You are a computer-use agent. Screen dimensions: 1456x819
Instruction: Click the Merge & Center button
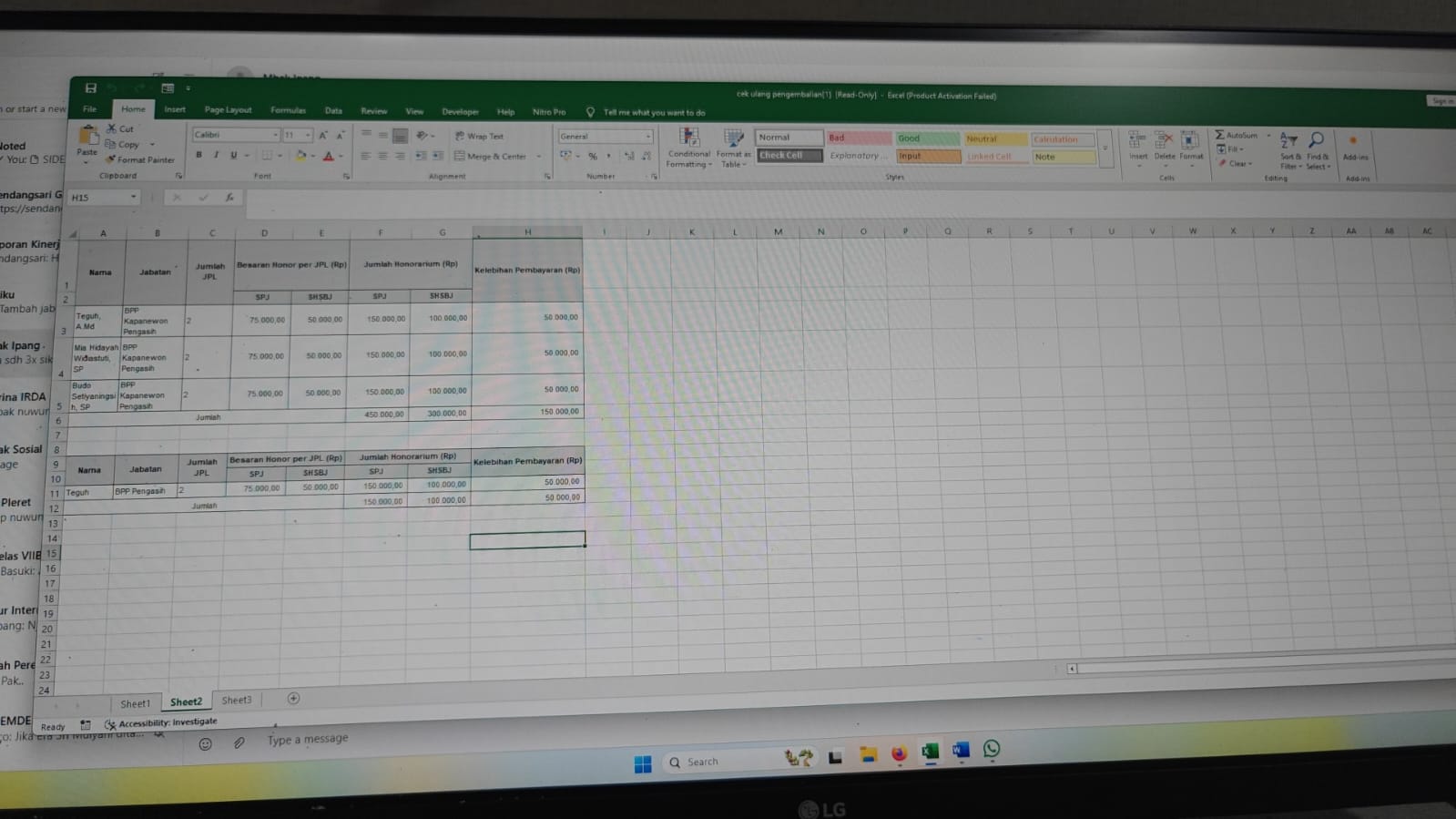[x=491, y=156]
